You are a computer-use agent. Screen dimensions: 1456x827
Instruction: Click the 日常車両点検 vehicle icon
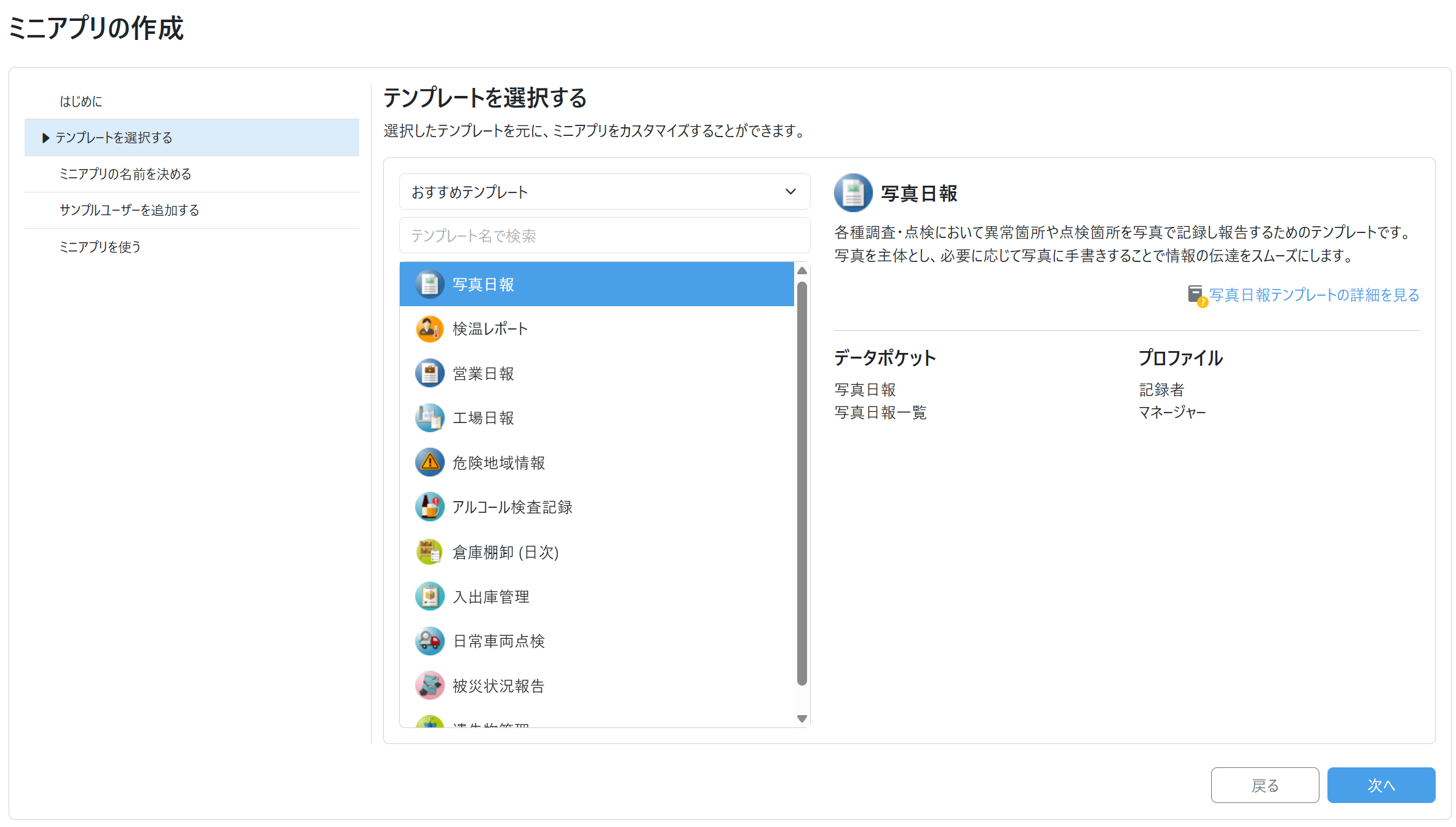(x=429, y=641)
